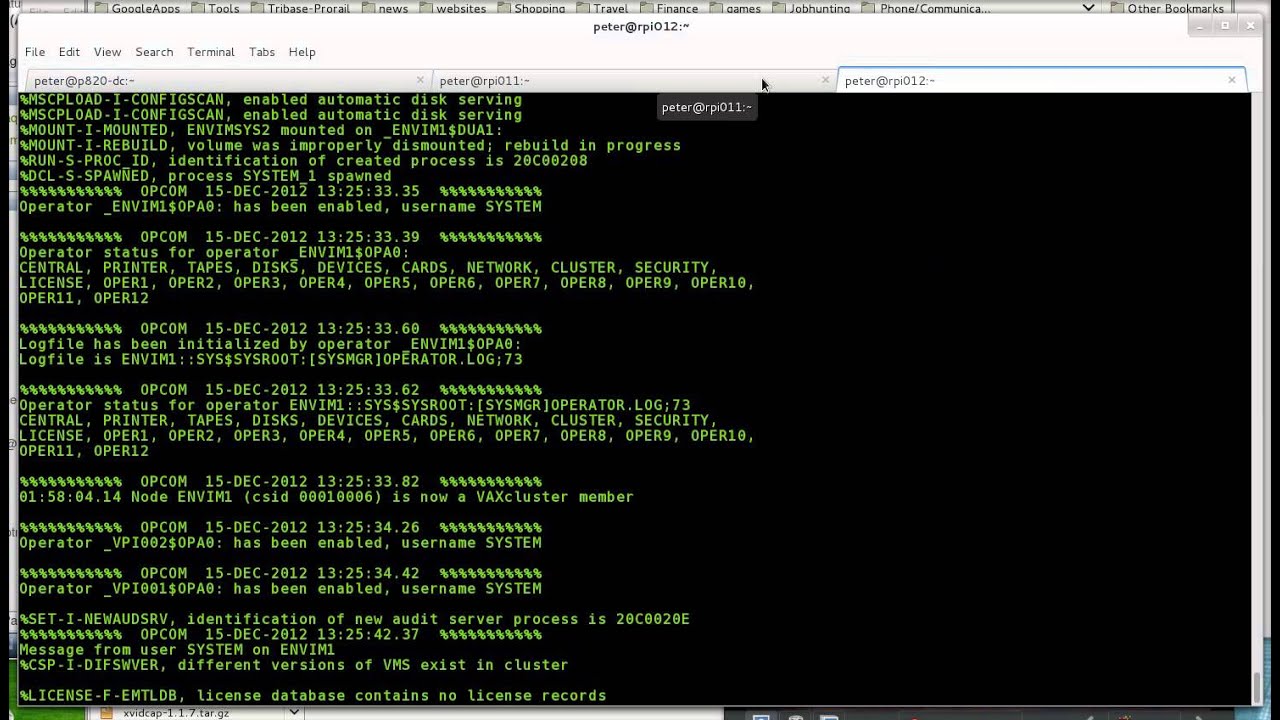Switch to the peter@rpi011 tab
The height and width of the screenshot is (720, 1280).
(632, 81)
